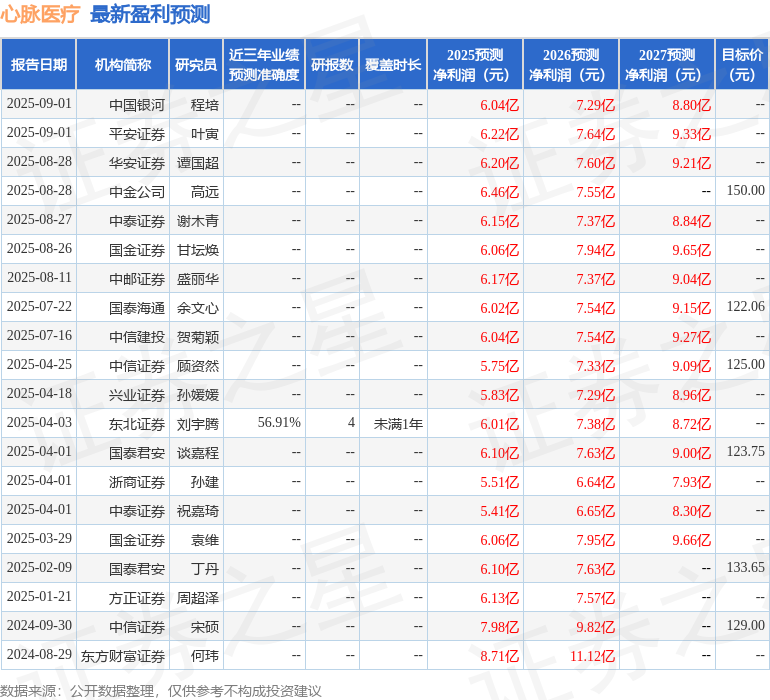Select institution 东方财富证券
Screen dimensions: 770x700
tap(123, 655)
